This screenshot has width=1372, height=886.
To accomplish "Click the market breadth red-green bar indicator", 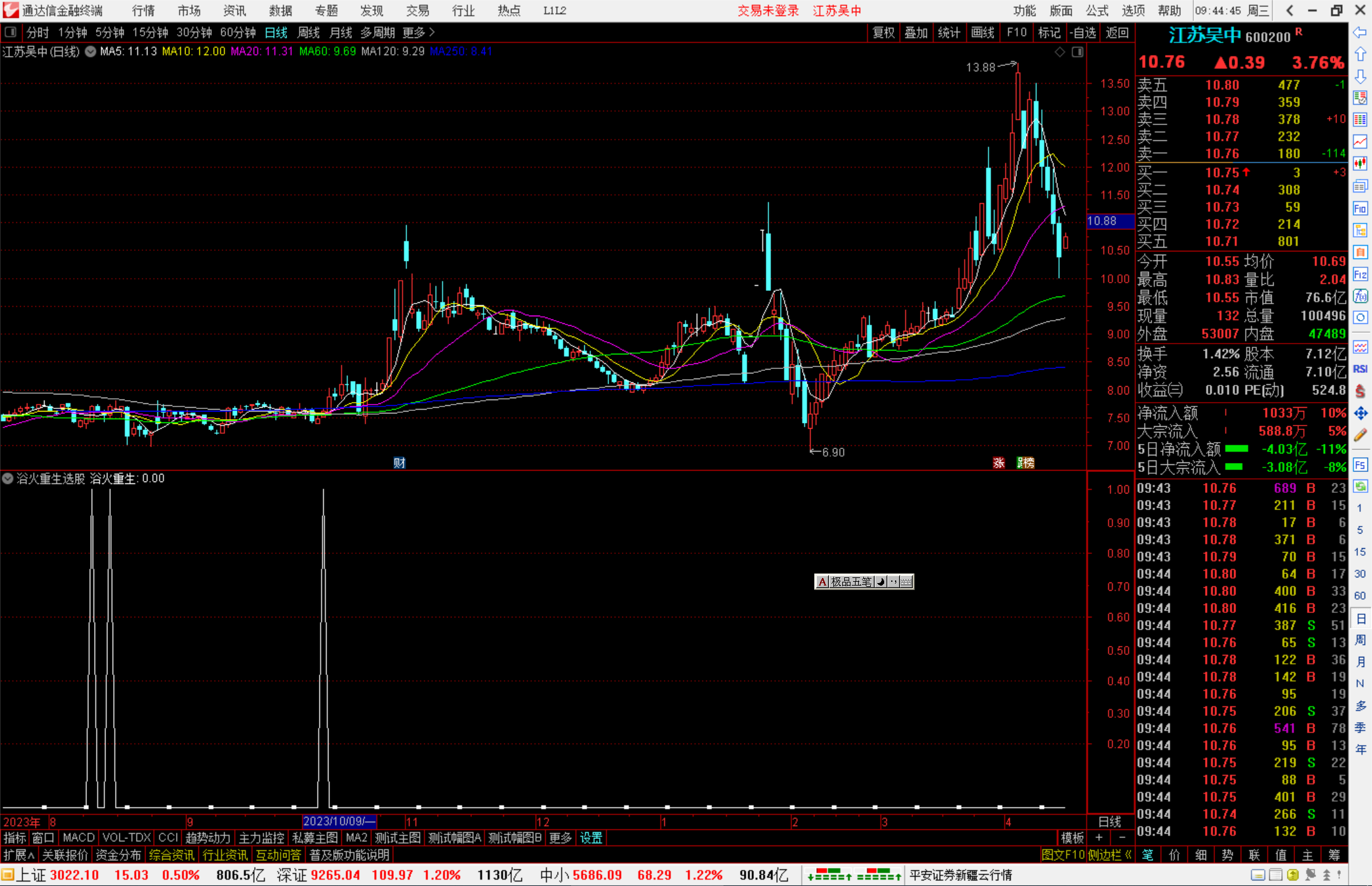I will (854, 875).
